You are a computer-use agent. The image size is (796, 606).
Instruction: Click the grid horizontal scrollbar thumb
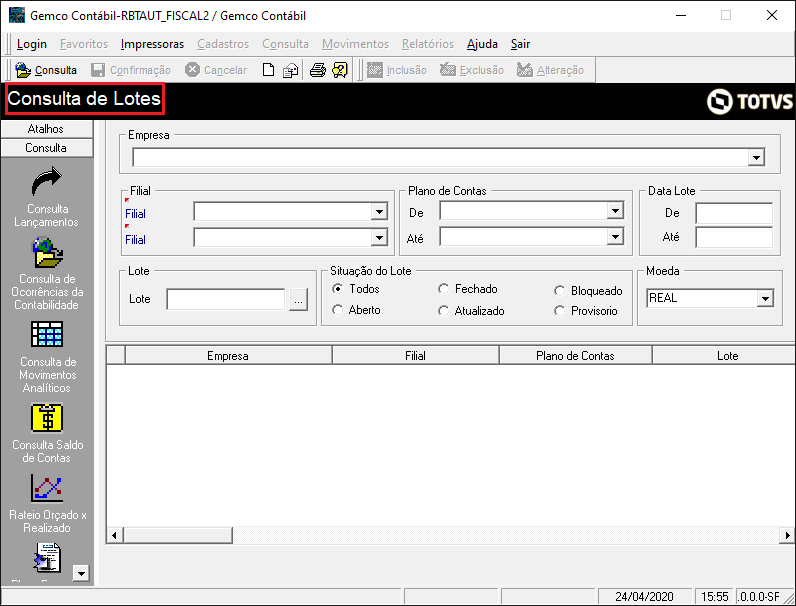coord(178,535)
